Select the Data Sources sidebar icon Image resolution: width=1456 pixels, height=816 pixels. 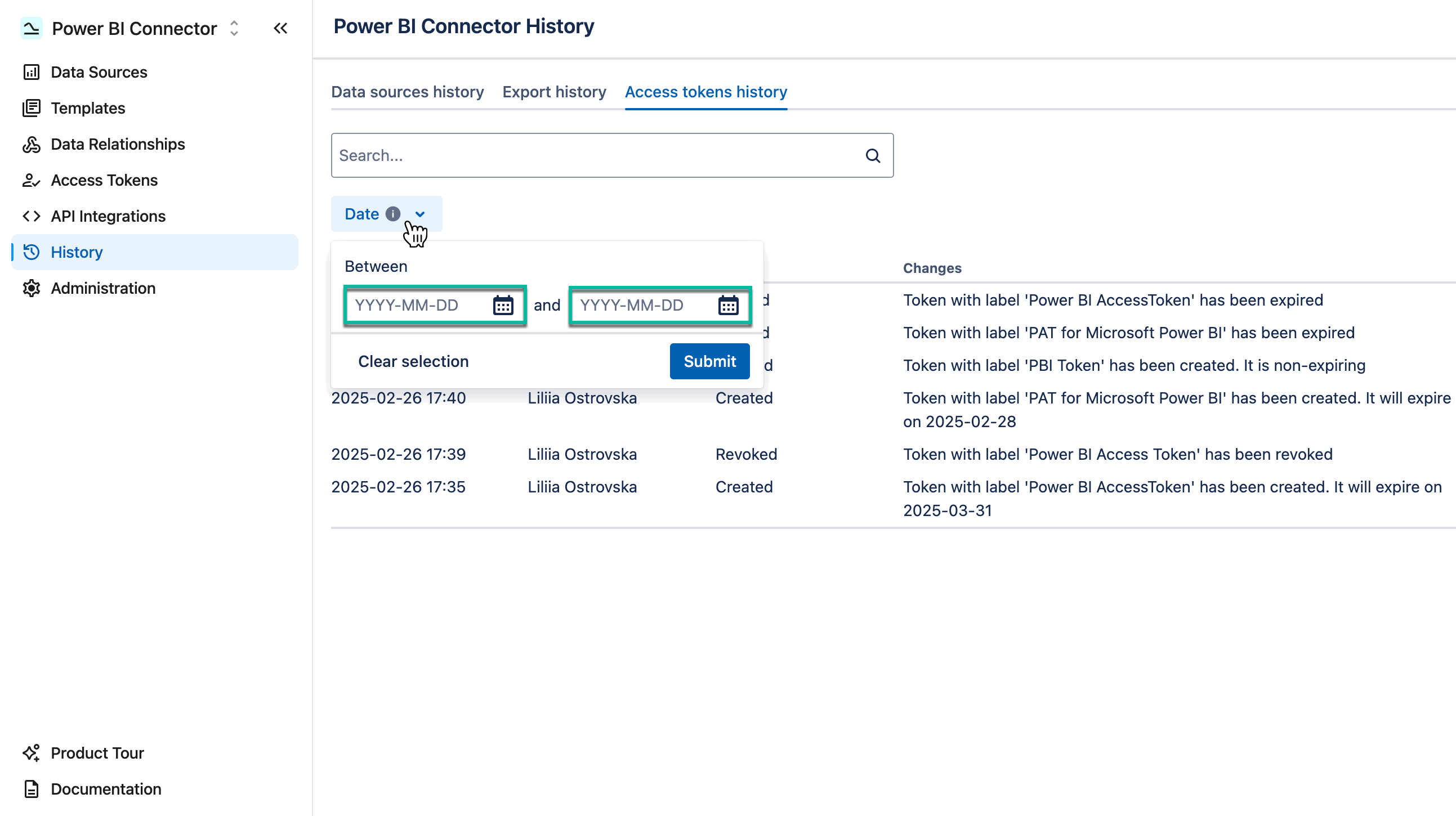coord(31,72)
